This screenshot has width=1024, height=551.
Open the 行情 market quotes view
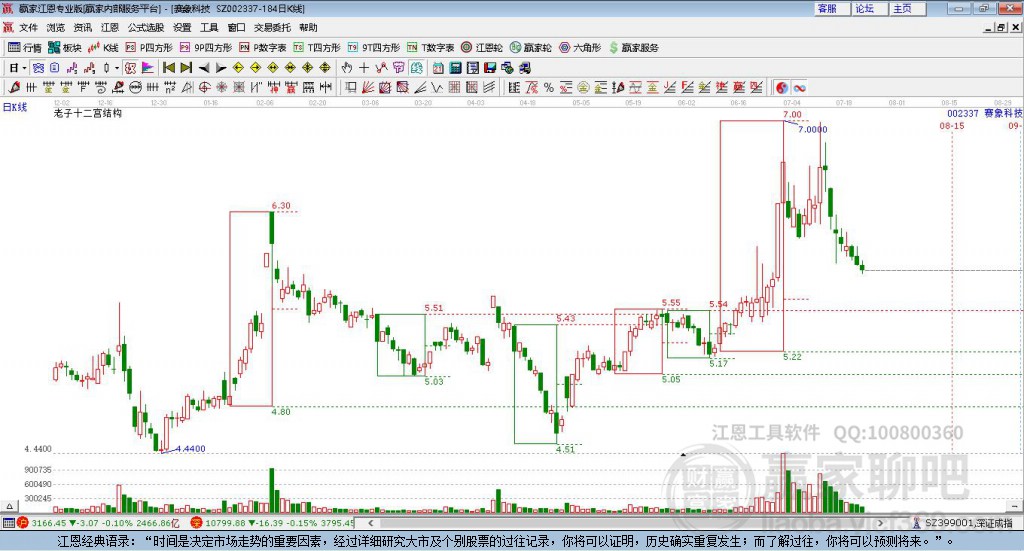click(25, 48)
